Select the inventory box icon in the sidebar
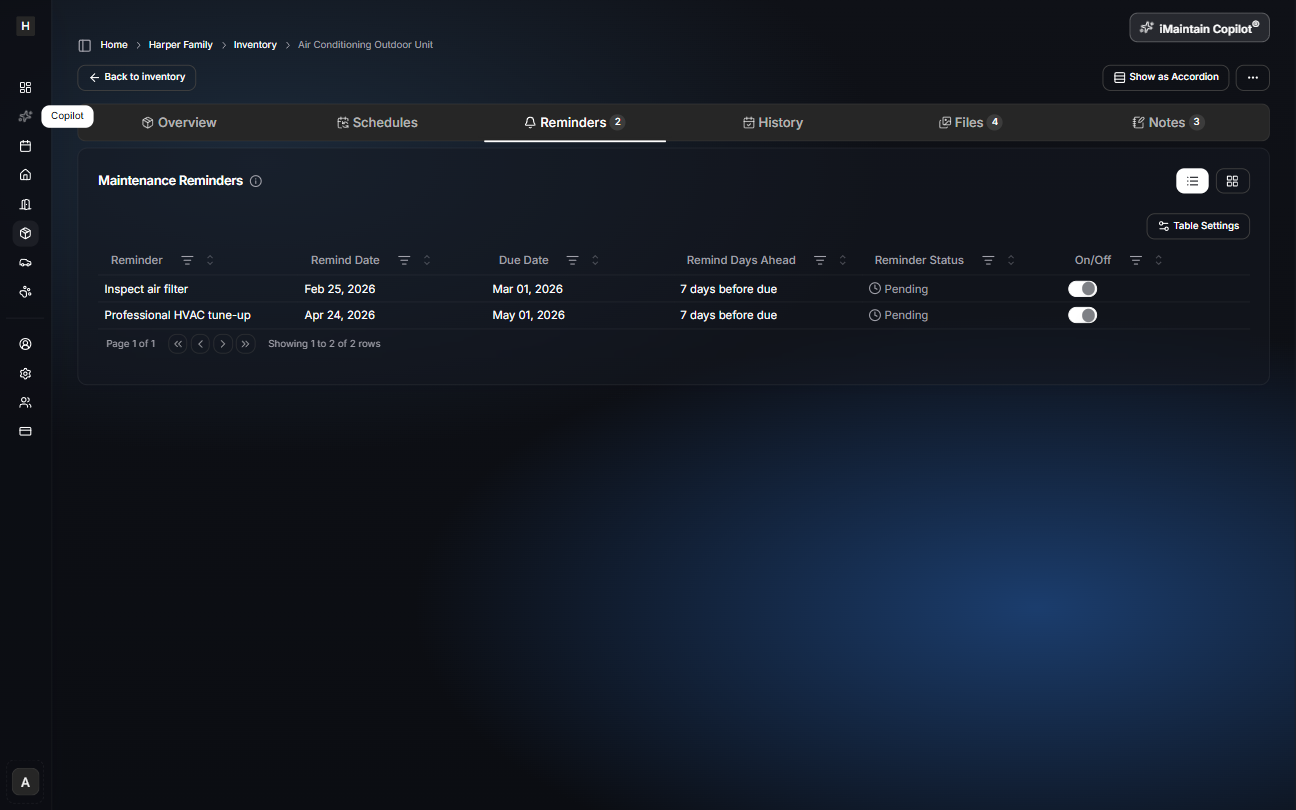The image size is (1296, 810). 25,233
